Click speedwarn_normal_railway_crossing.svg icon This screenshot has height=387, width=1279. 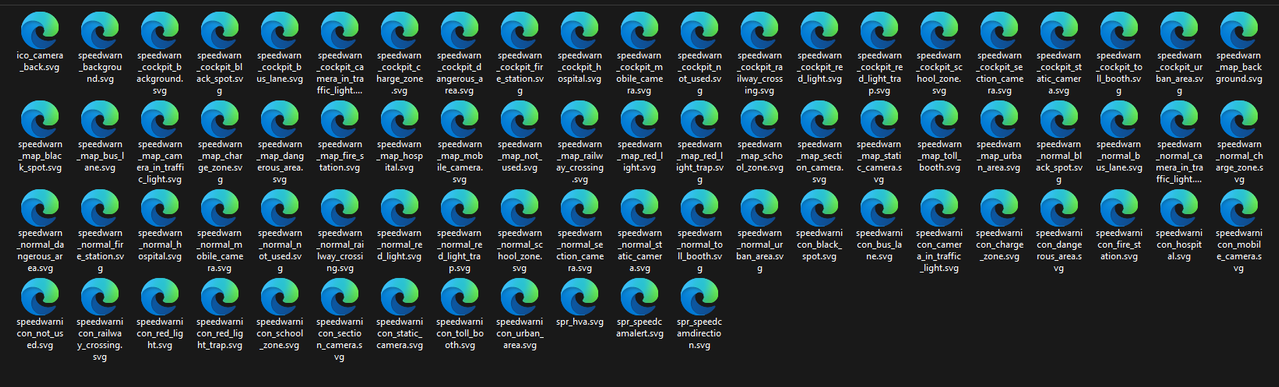click(340, 208)
